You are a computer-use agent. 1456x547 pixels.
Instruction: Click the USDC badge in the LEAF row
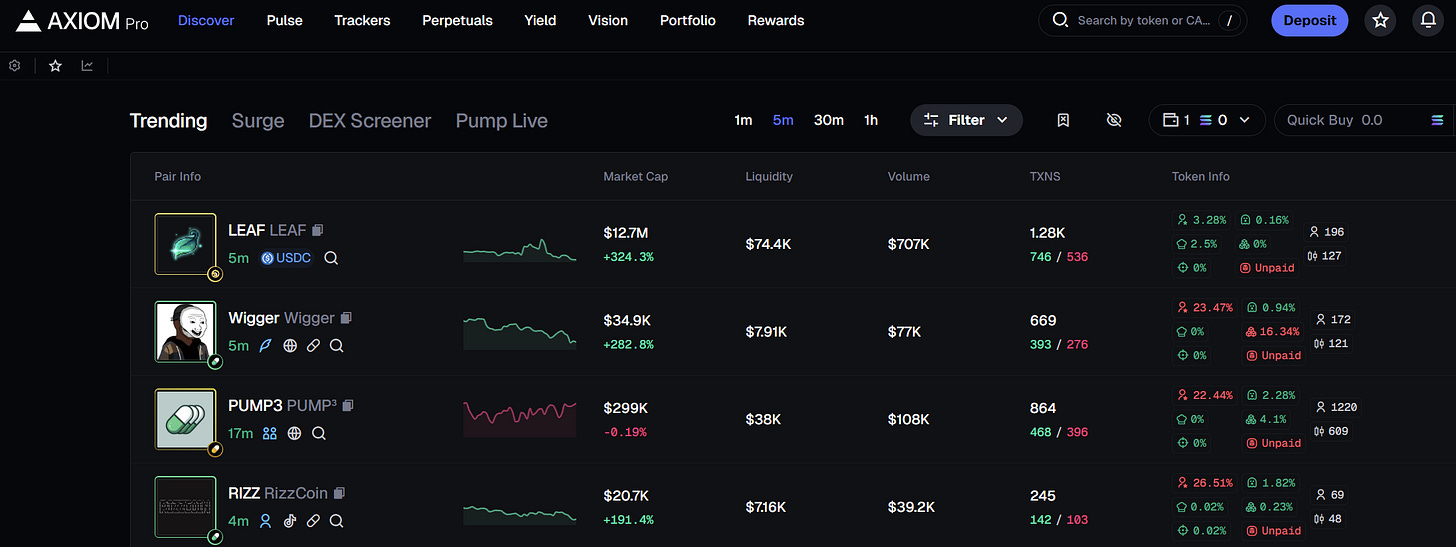point(286,258)
